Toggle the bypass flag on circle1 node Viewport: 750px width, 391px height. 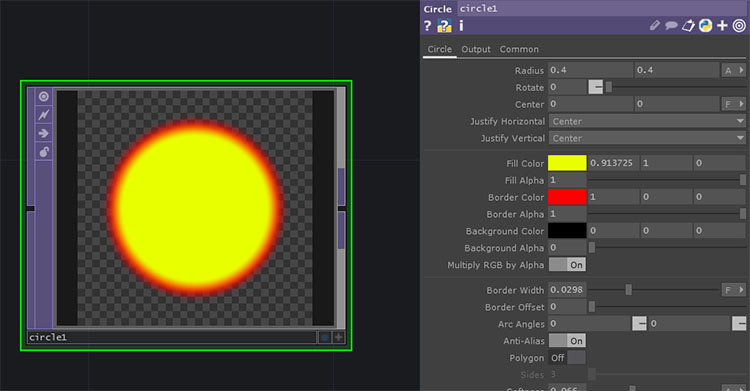pos(44,115)
